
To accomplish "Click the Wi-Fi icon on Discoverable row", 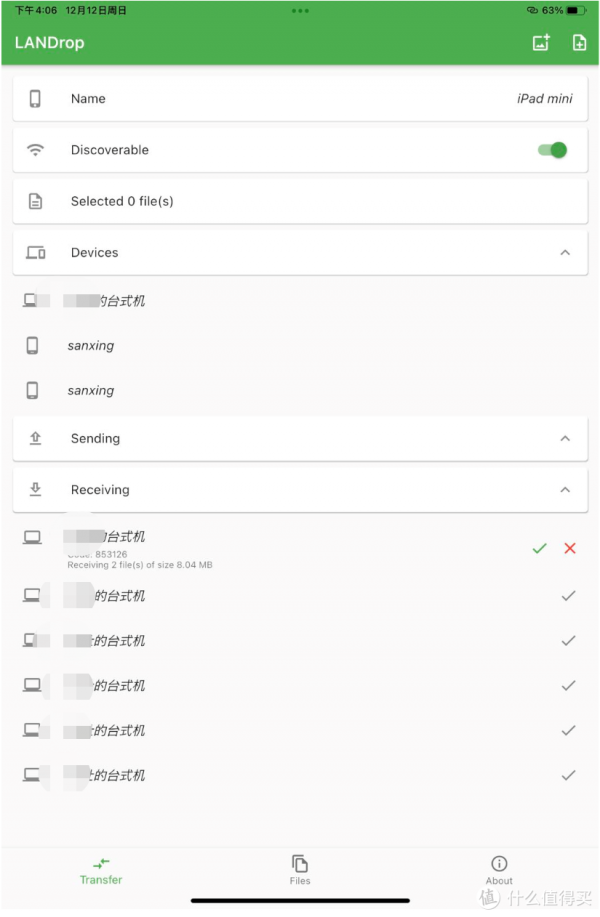I will [36, 149].
